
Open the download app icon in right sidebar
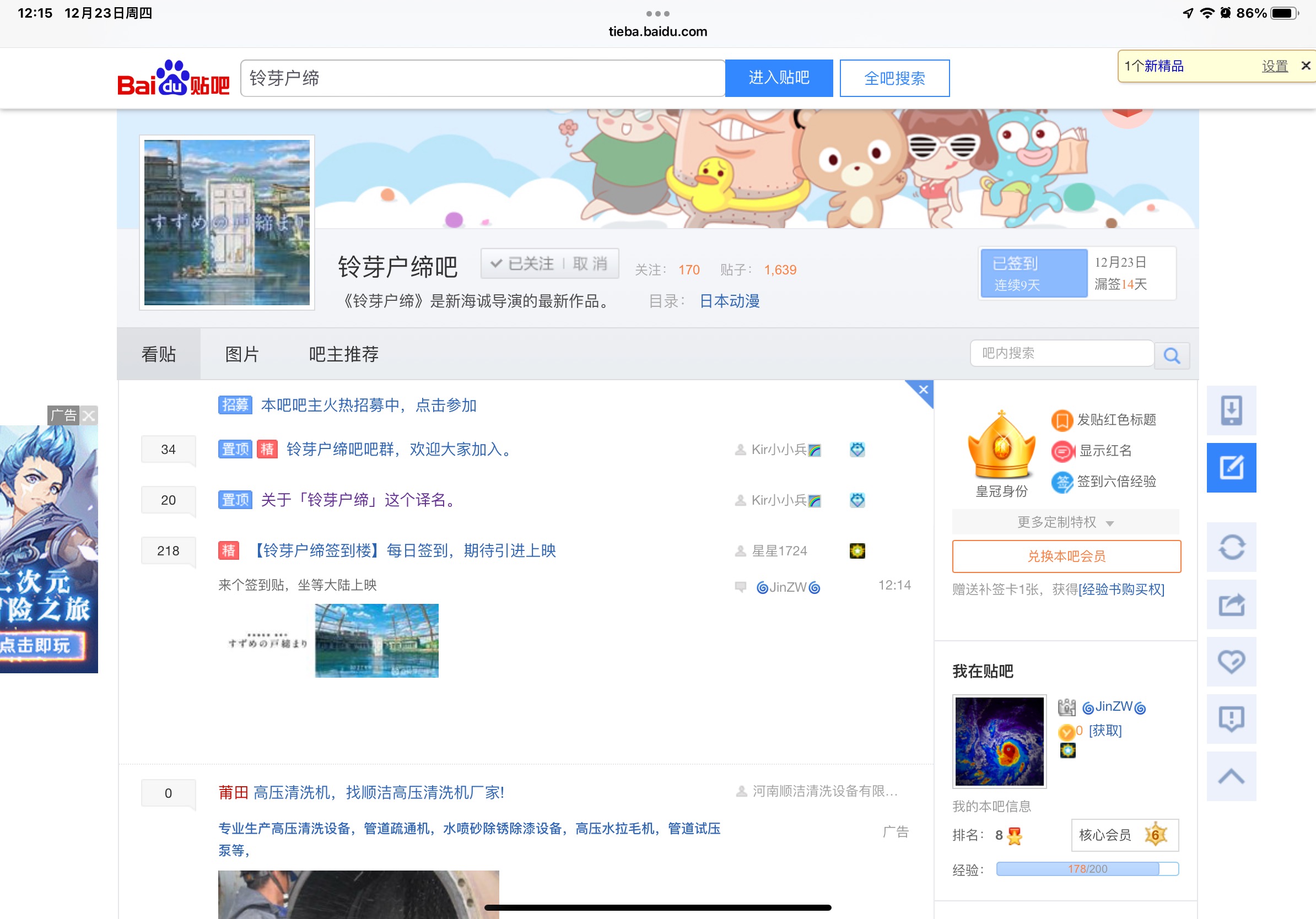coord(1231,410)
